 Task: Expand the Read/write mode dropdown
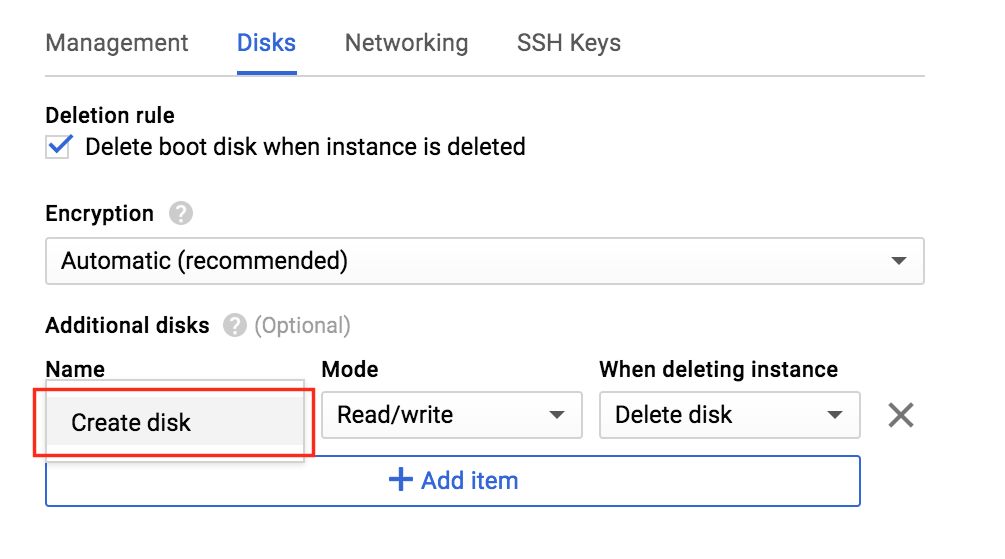[452, 415]
